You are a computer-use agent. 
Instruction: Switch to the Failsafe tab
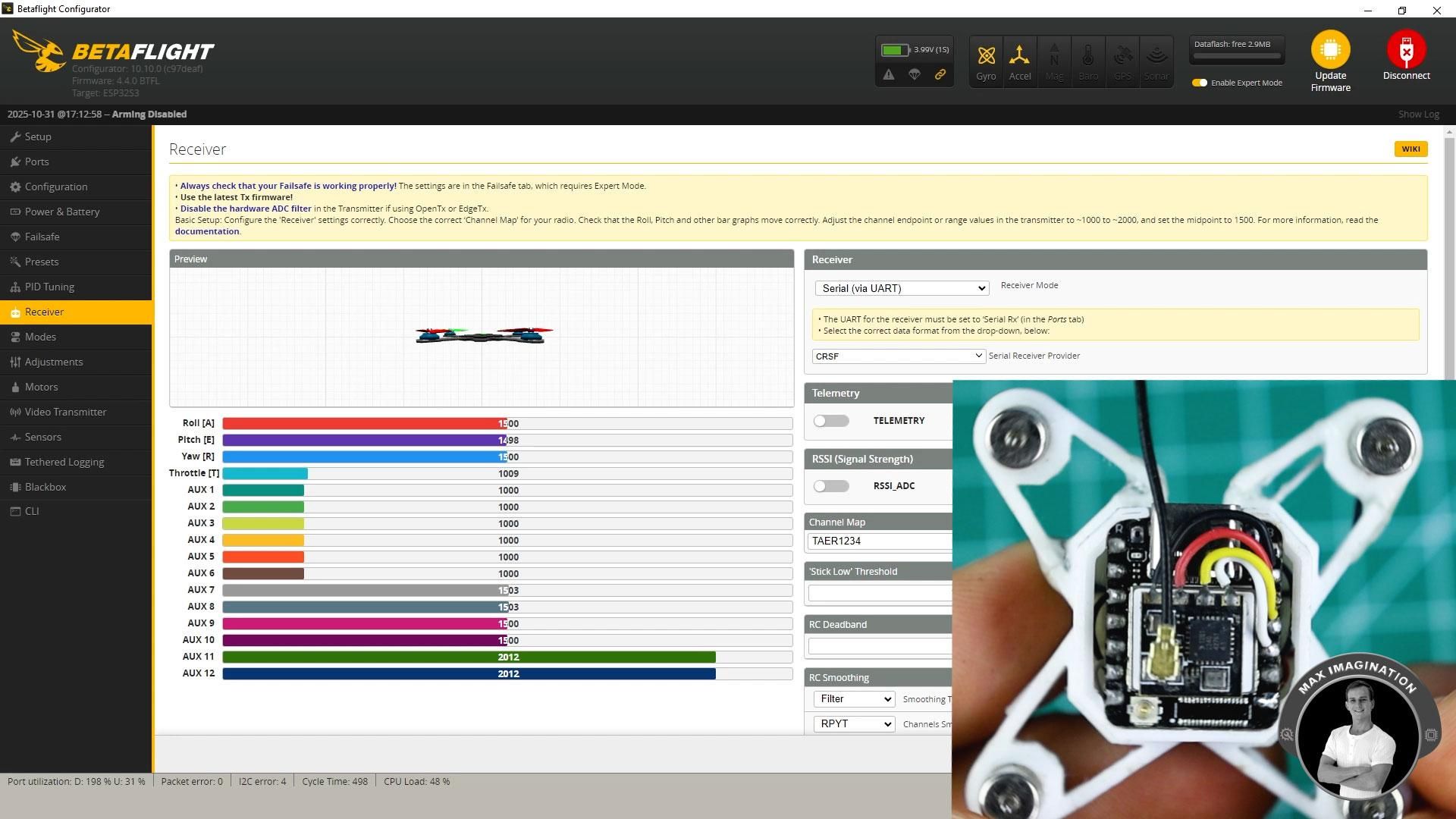(x=42, y=237)
